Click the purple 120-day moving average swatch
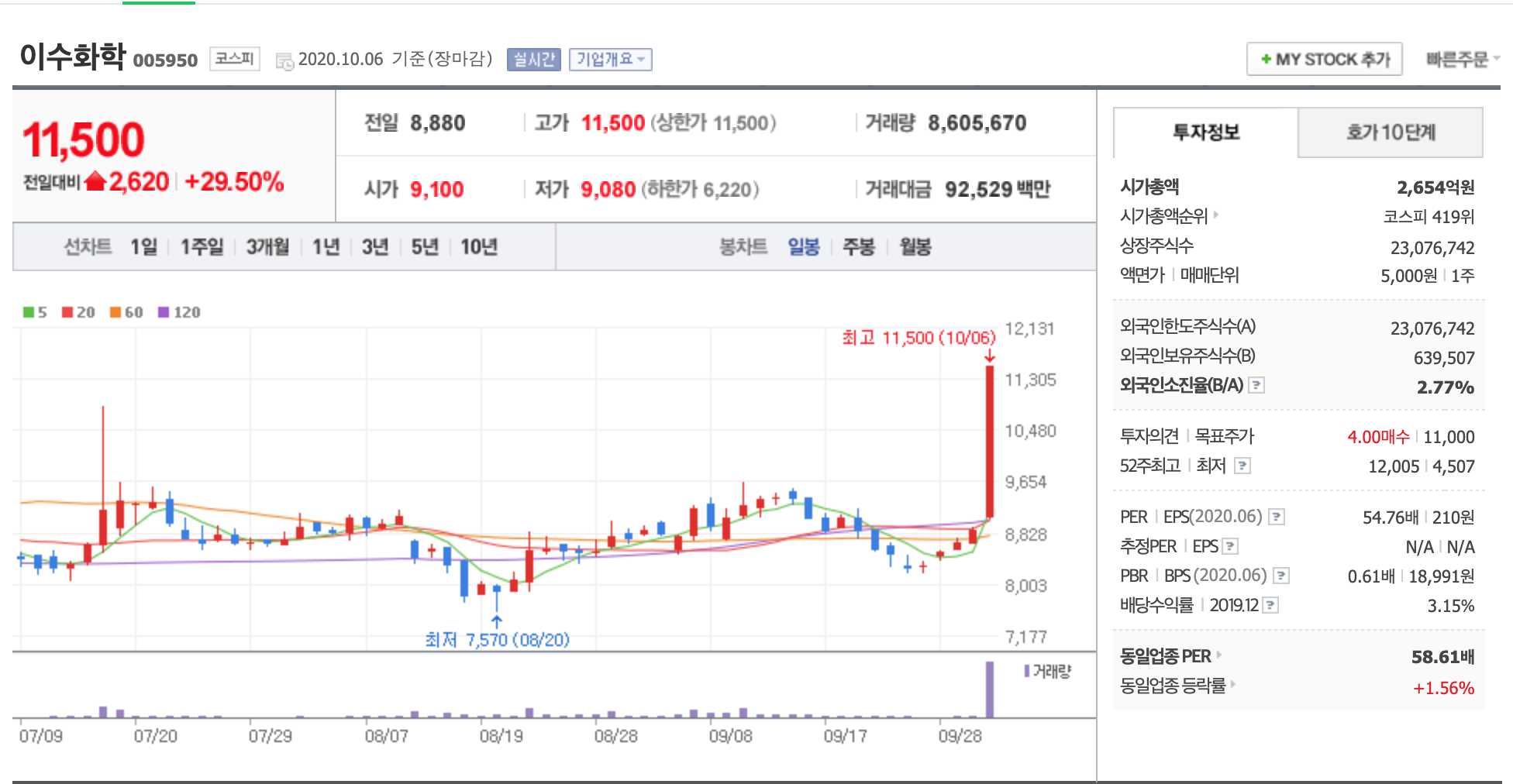This screenshot has height=784, width=1513. [164, 312]
